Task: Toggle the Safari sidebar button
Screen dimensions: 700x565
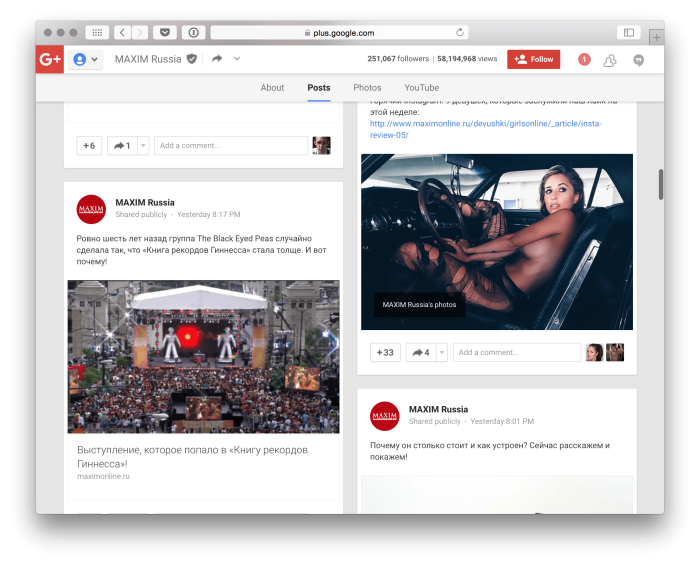Action: coord(629,33)
